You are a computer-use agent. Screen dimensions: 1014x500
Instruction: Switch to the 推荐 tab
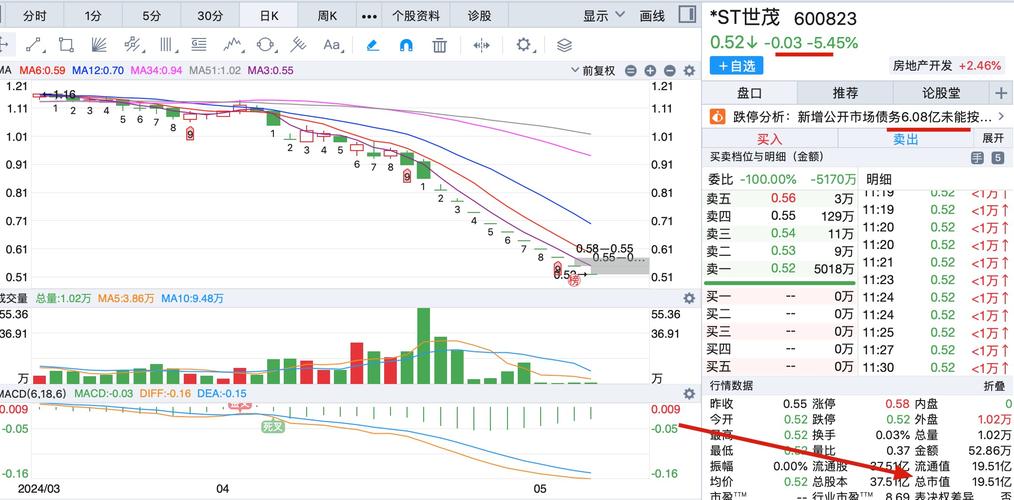click(845, 93)
